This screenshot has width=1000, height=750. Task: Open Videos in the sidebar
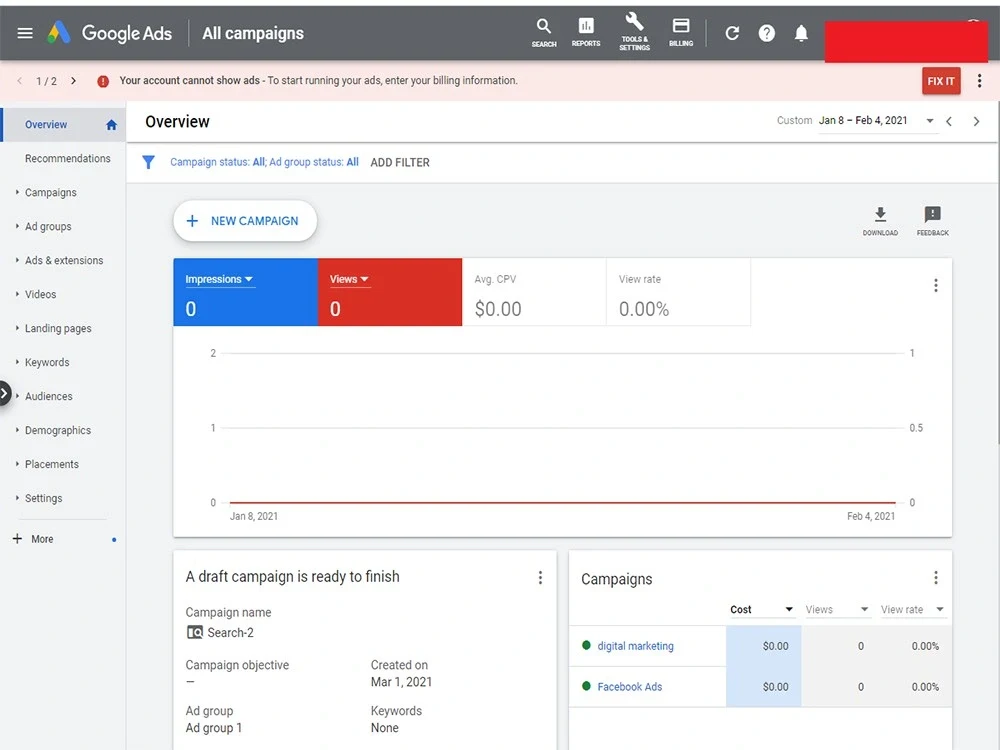[x=40, y=294]
